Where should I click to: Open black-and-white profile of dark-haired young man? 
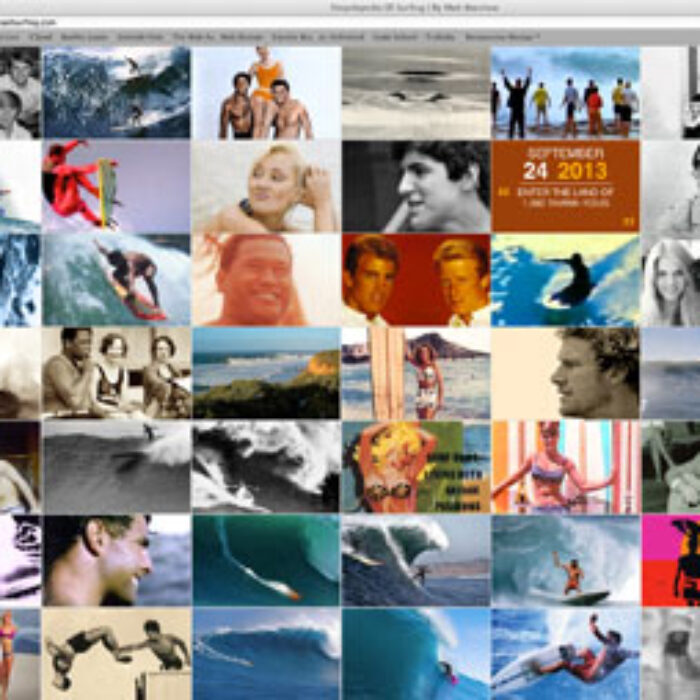[416, 186]
